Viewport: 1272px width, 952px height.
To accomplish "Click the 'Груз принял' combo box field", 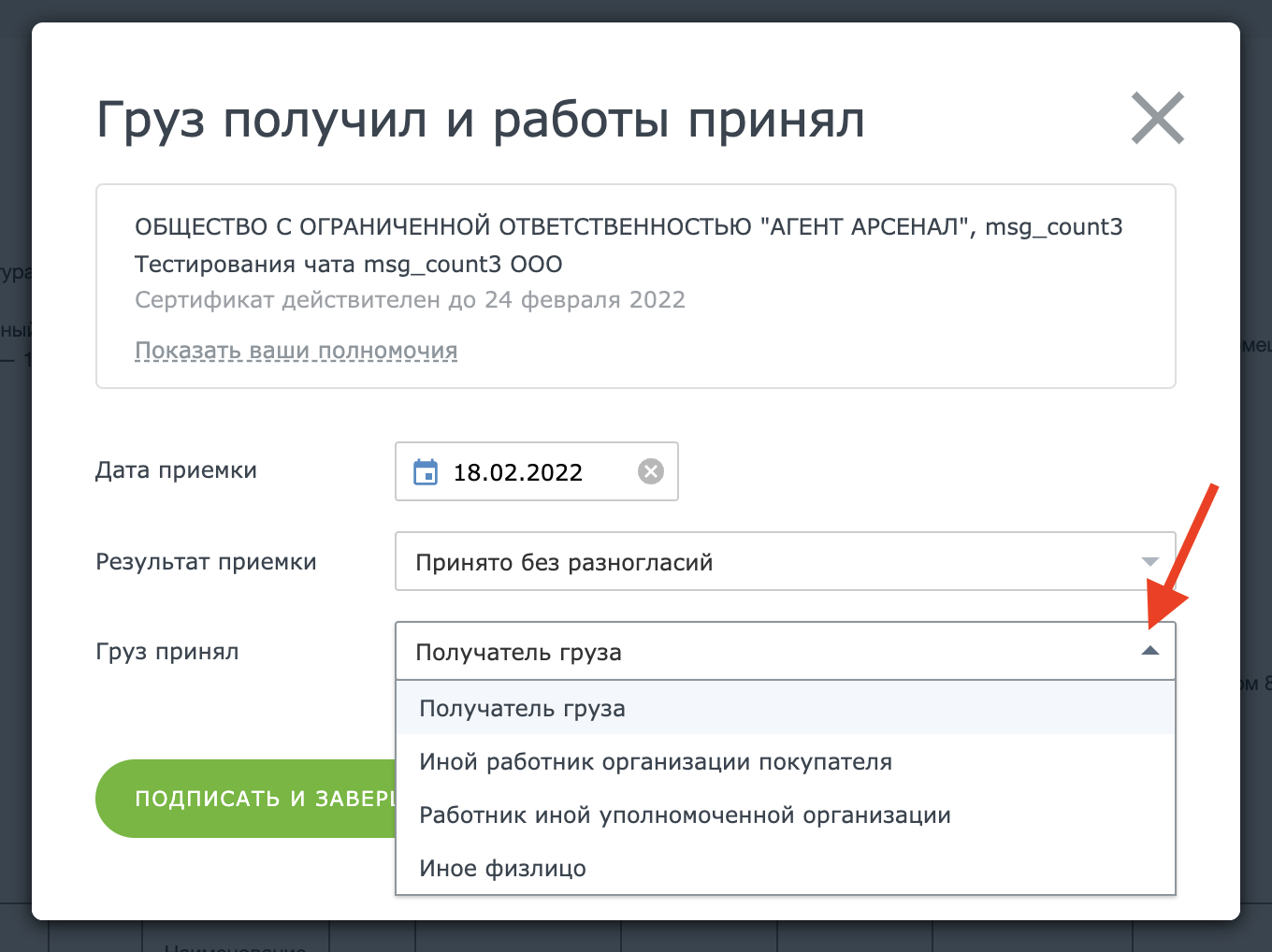I will coord(786,651).
